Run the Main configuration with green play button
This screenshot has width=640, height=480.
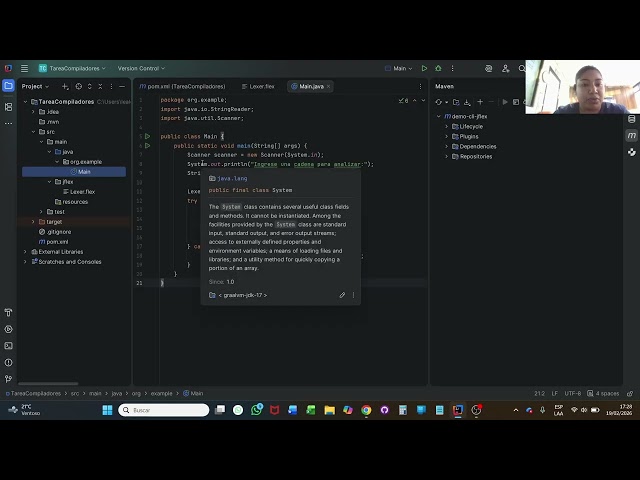(424, 68)
